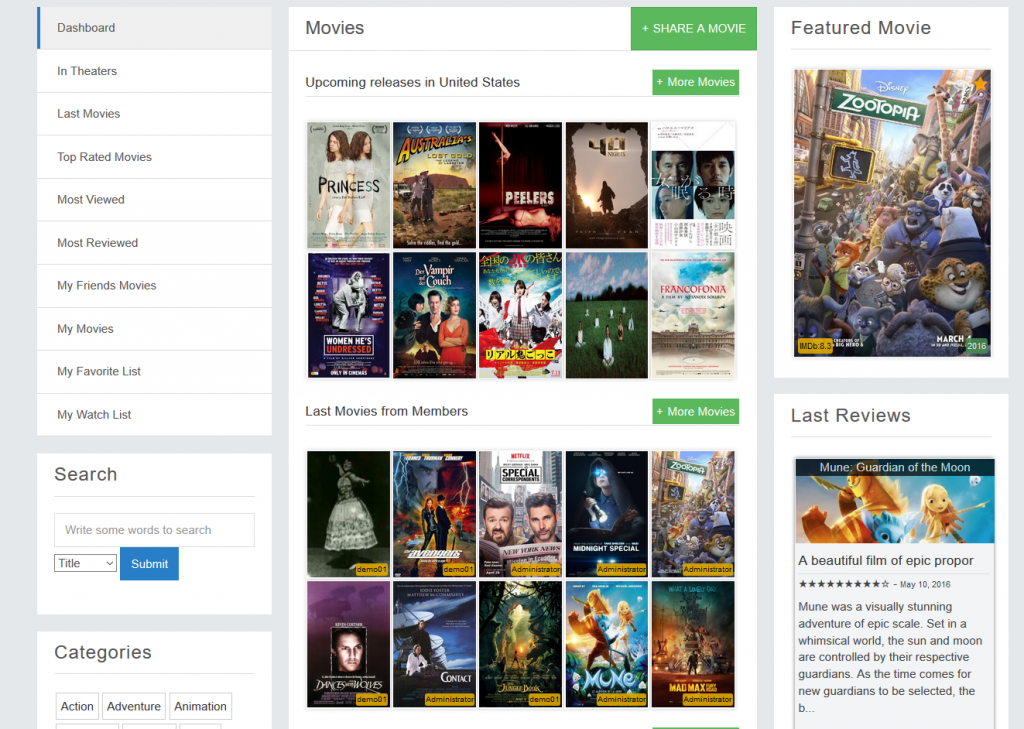Open the Dances with Wolves poster
This screenshot has height=729, width=1024.
point(349,644)
